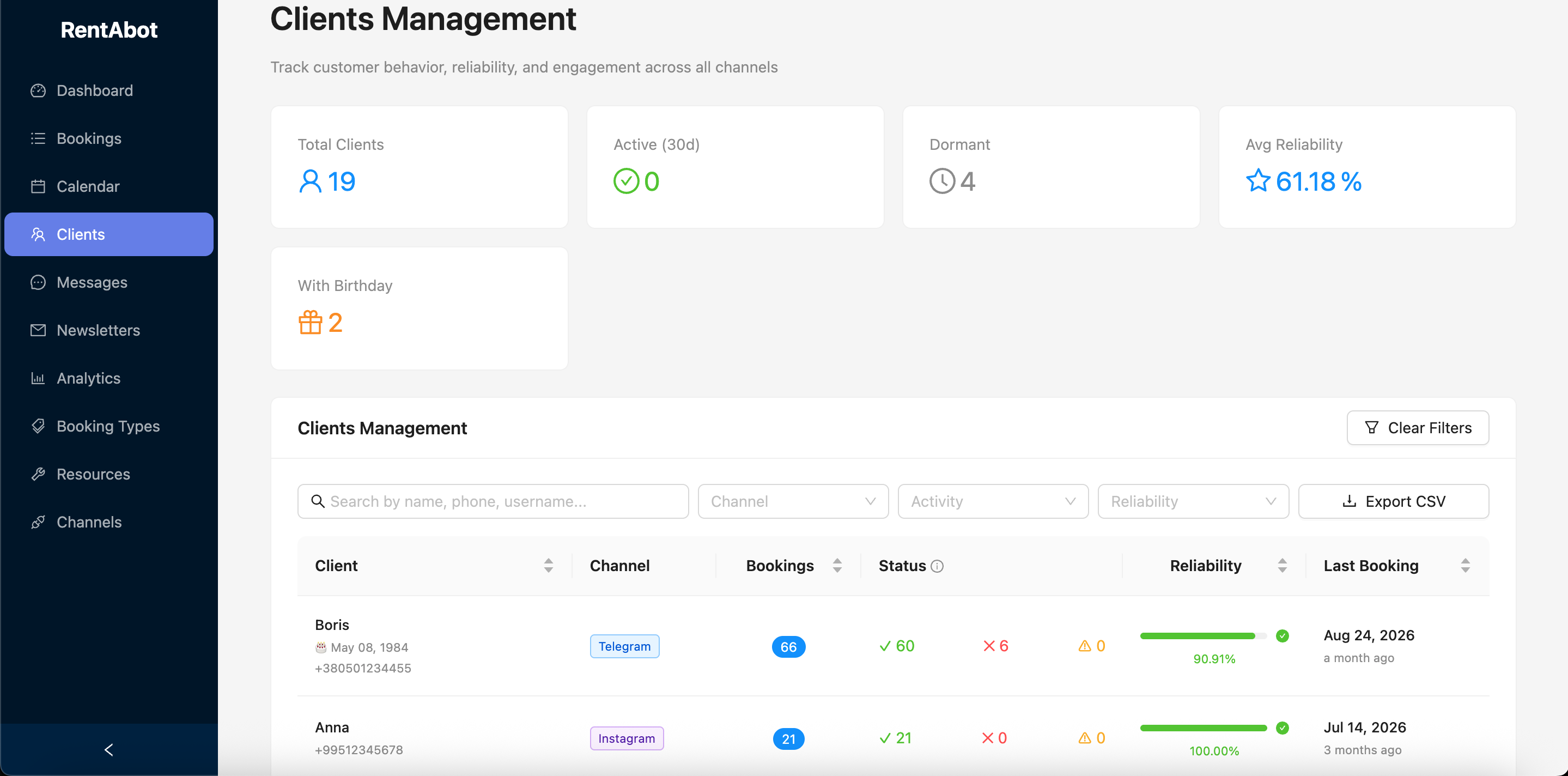This screenshot has height=776, width=1568.
Task: Click the Dormant clock icon
Action: 942,181
